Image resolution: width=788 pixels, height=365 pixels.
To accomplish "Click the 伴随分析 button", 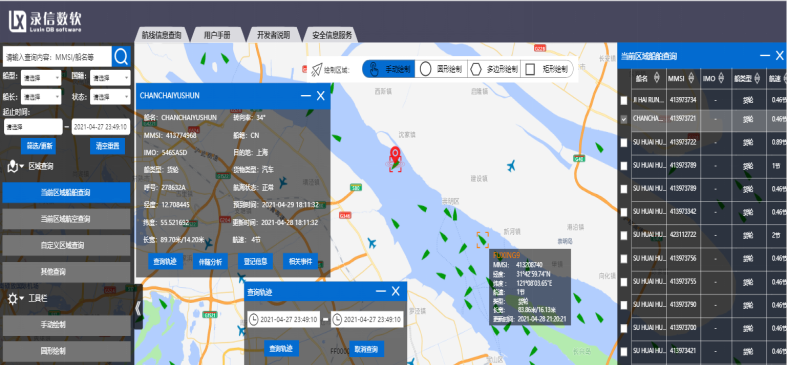I will pyautogui.click(x=210, y=261).
